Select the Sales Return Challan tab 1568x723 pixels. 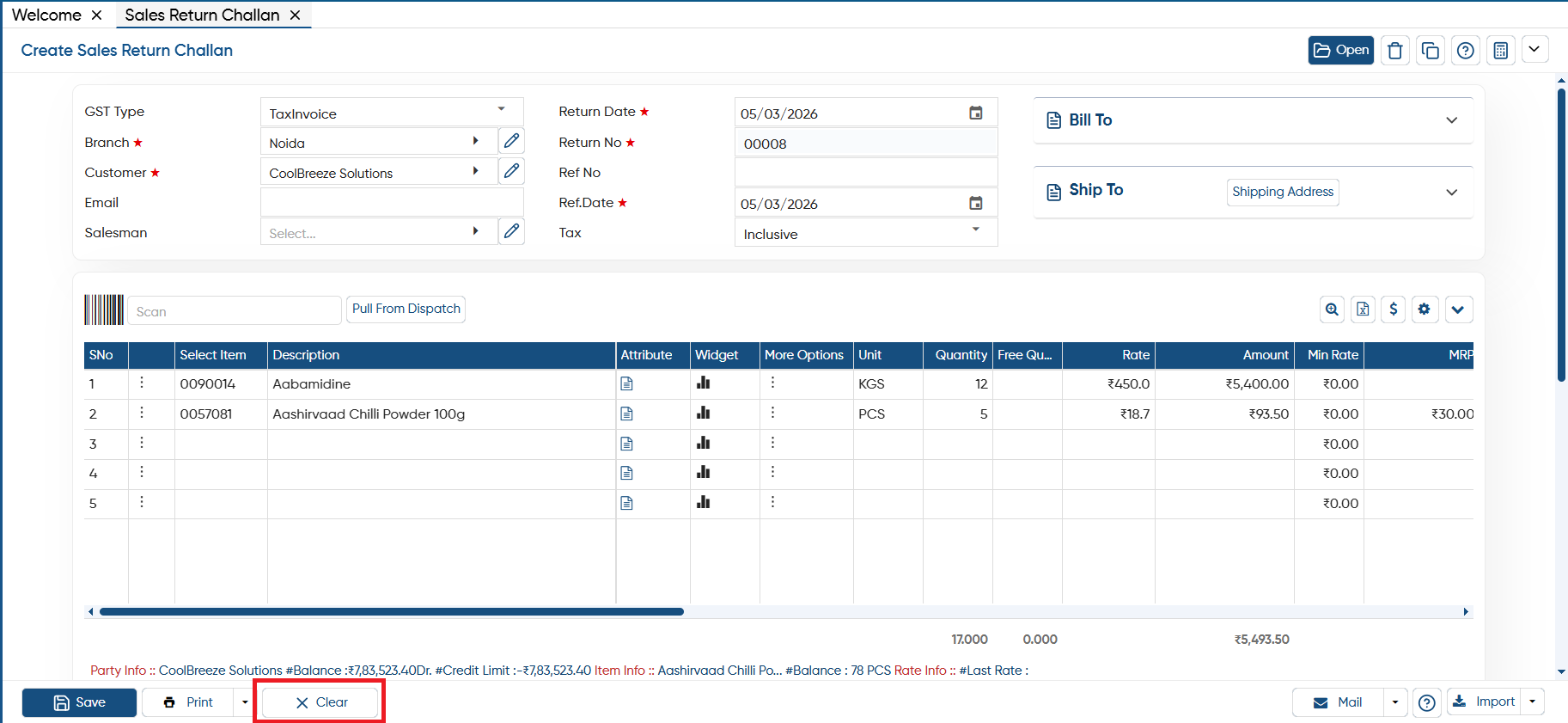[202, 15]
